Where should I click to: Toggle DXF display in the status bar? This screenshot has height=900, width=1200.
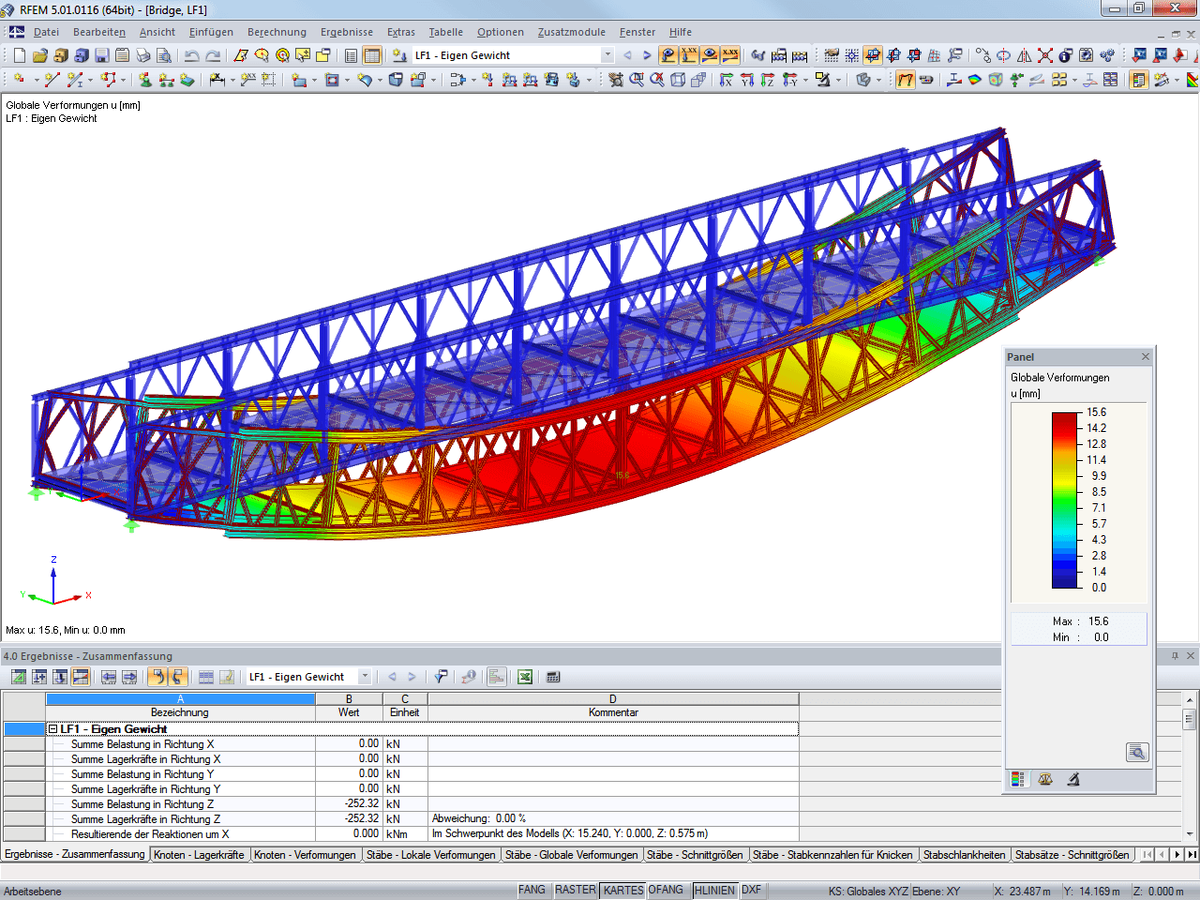pyautogui.click(x=750, y=889)
